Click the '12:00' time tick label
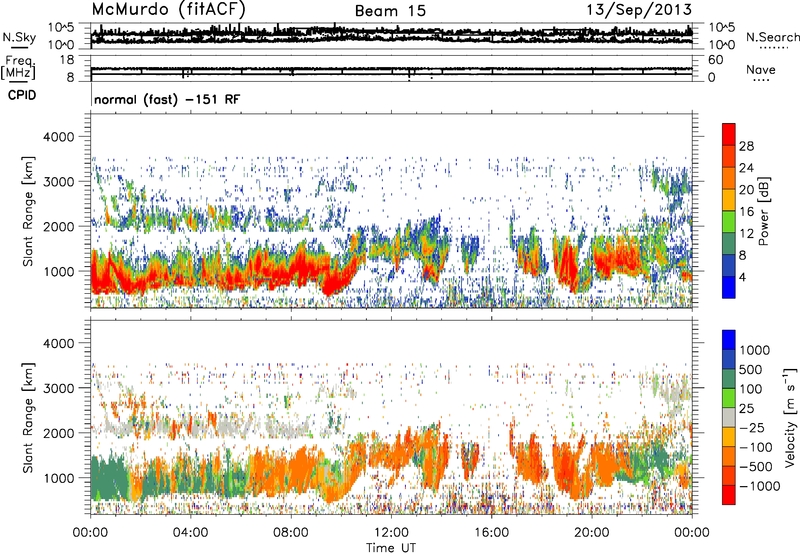This screenshot has height=554, width=800. (x=391, y=533)
